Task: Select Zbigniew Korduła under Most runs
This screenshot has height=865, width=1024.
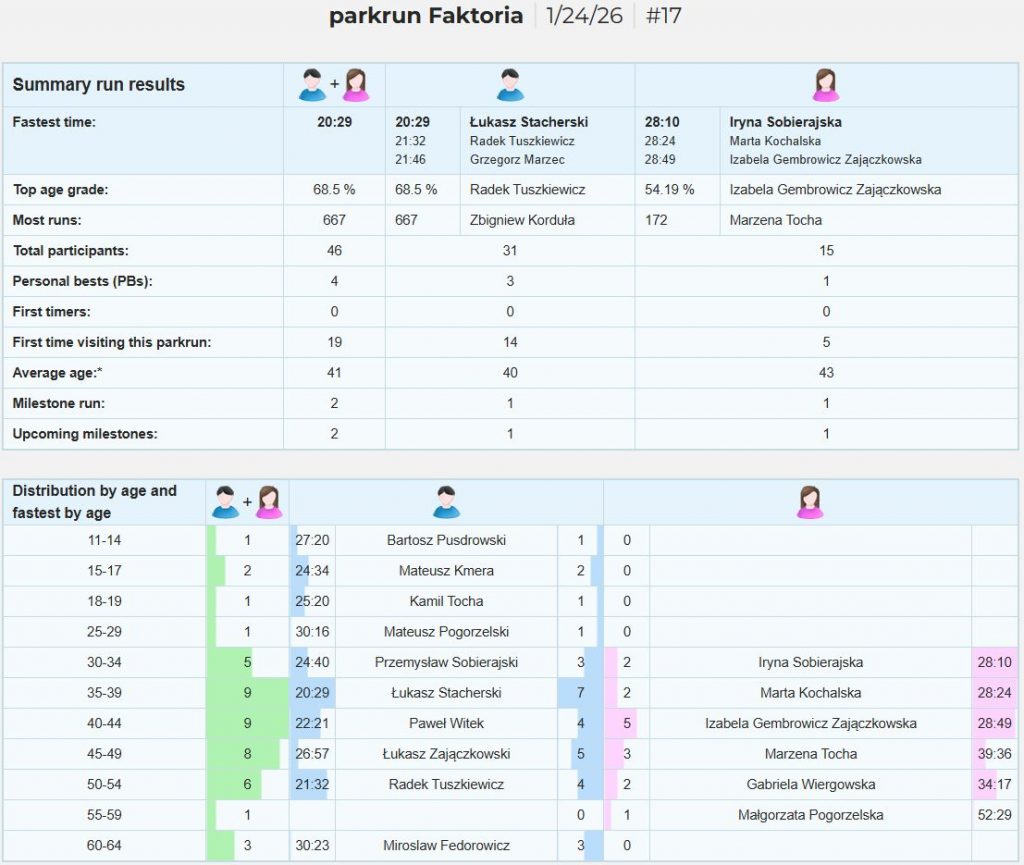Action: [x=522, y=220]
